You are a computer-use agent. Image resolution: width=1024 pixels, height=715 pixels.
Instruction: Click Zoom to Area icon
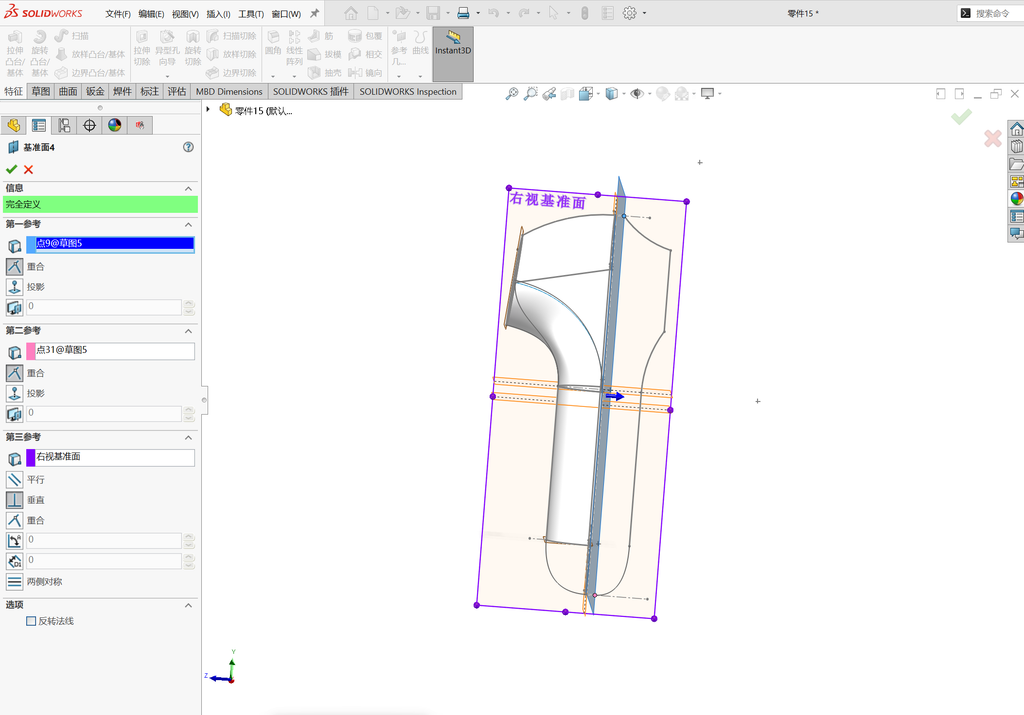[530, 94]
